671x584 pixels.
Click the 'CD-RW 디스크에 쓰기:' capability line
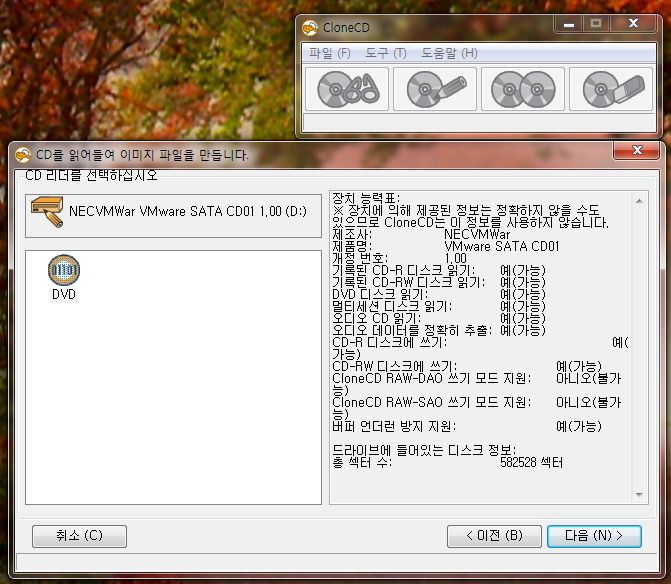coord(467,366)
